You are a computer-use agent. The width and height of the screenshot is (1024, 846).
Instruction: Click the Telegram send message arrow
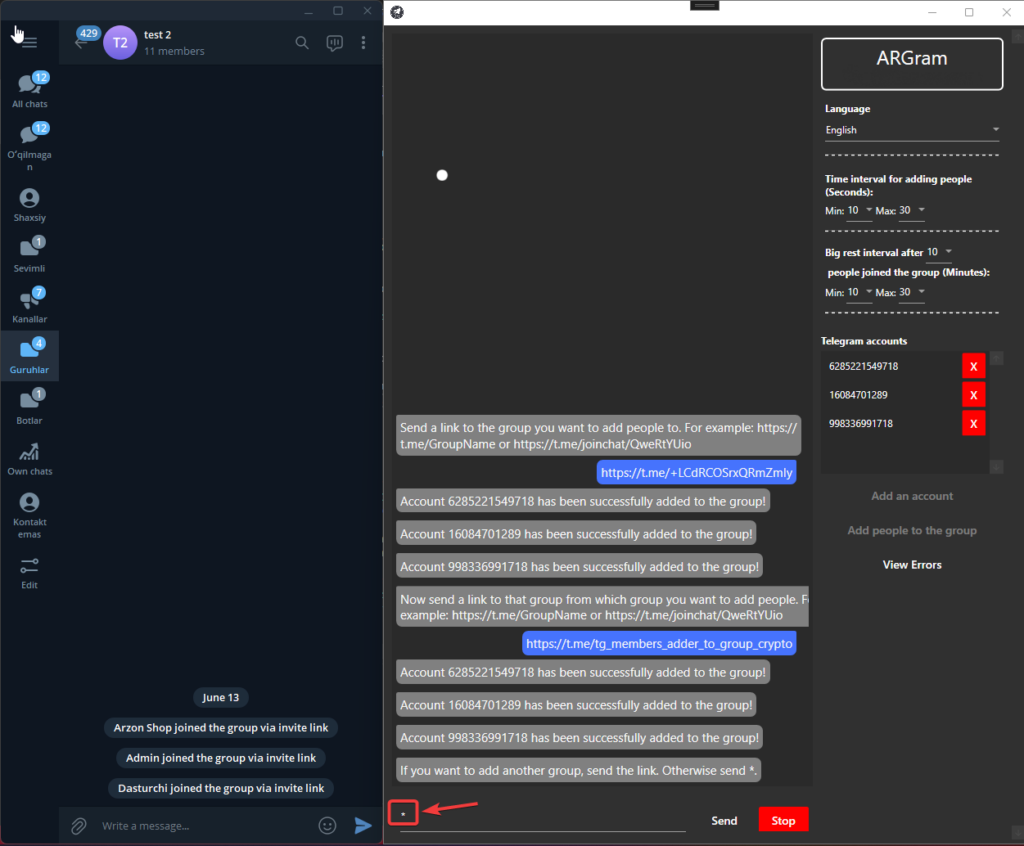tap(363, 825)
